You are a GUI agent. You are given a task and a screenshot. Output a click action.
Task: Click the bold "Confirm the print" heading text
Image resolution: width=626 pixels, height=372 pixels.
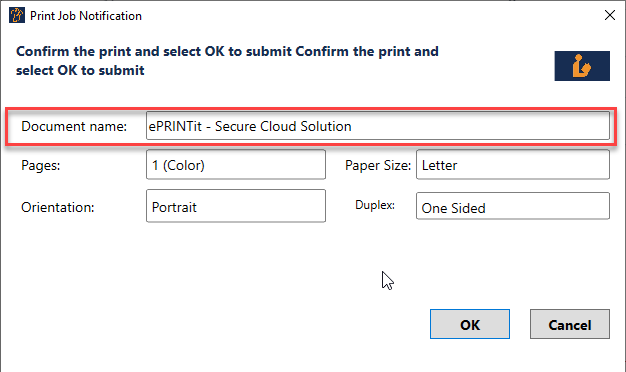[227, 61]
